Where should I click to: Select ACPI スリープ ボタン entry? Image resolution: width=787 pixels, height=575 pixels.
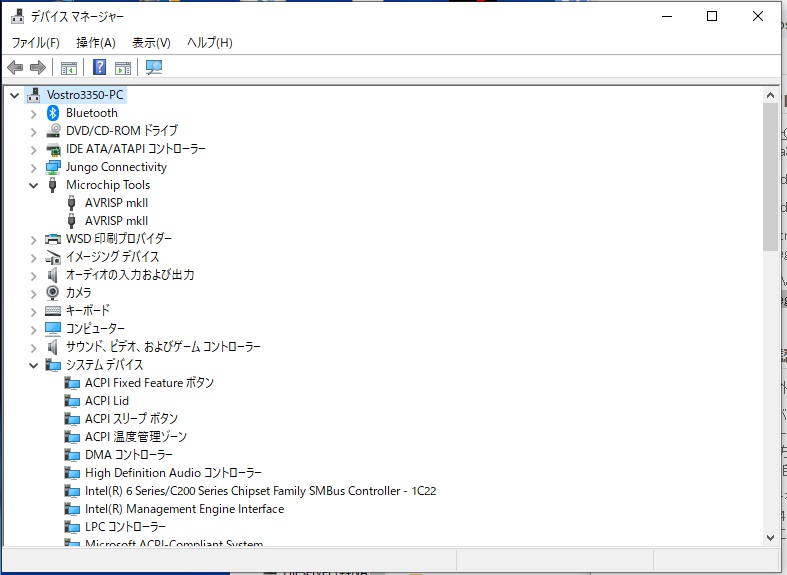132,419
